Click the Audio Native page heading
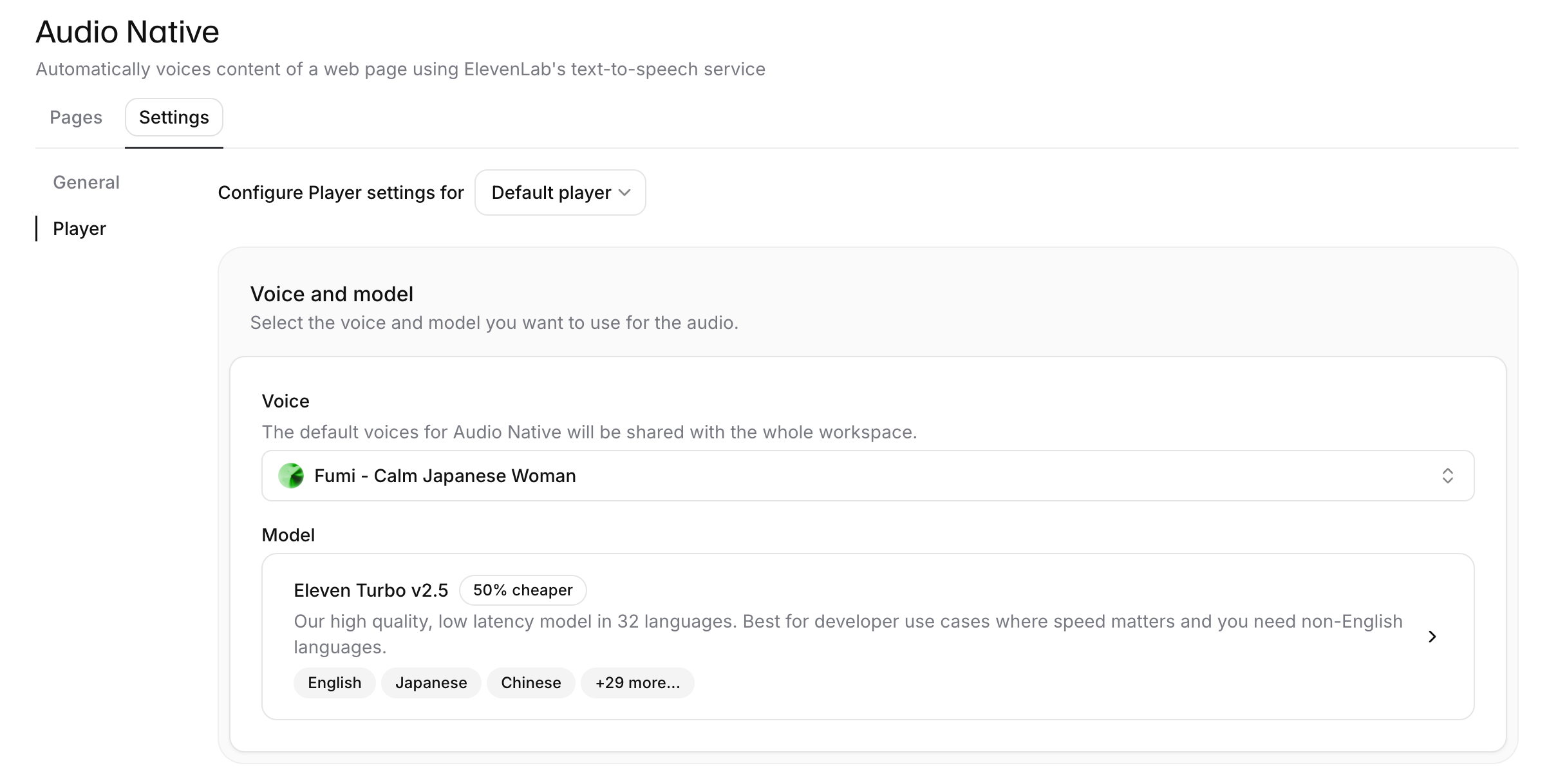Viewport: 1558px width, 784px height. pyautogui.click(x=127, y=32)
